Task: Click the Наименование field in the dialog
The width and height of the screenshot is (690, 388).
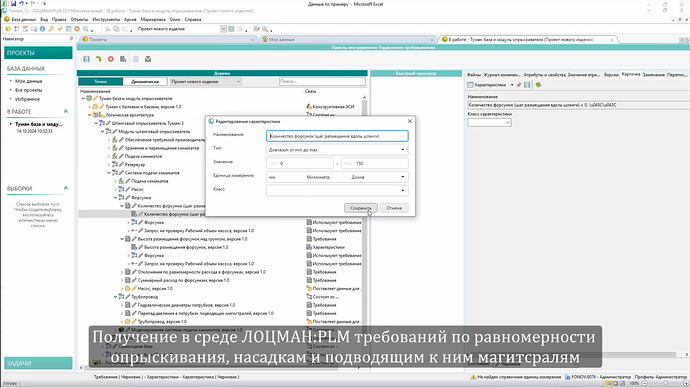Action: pyautogui.click(x=337, y=136)
